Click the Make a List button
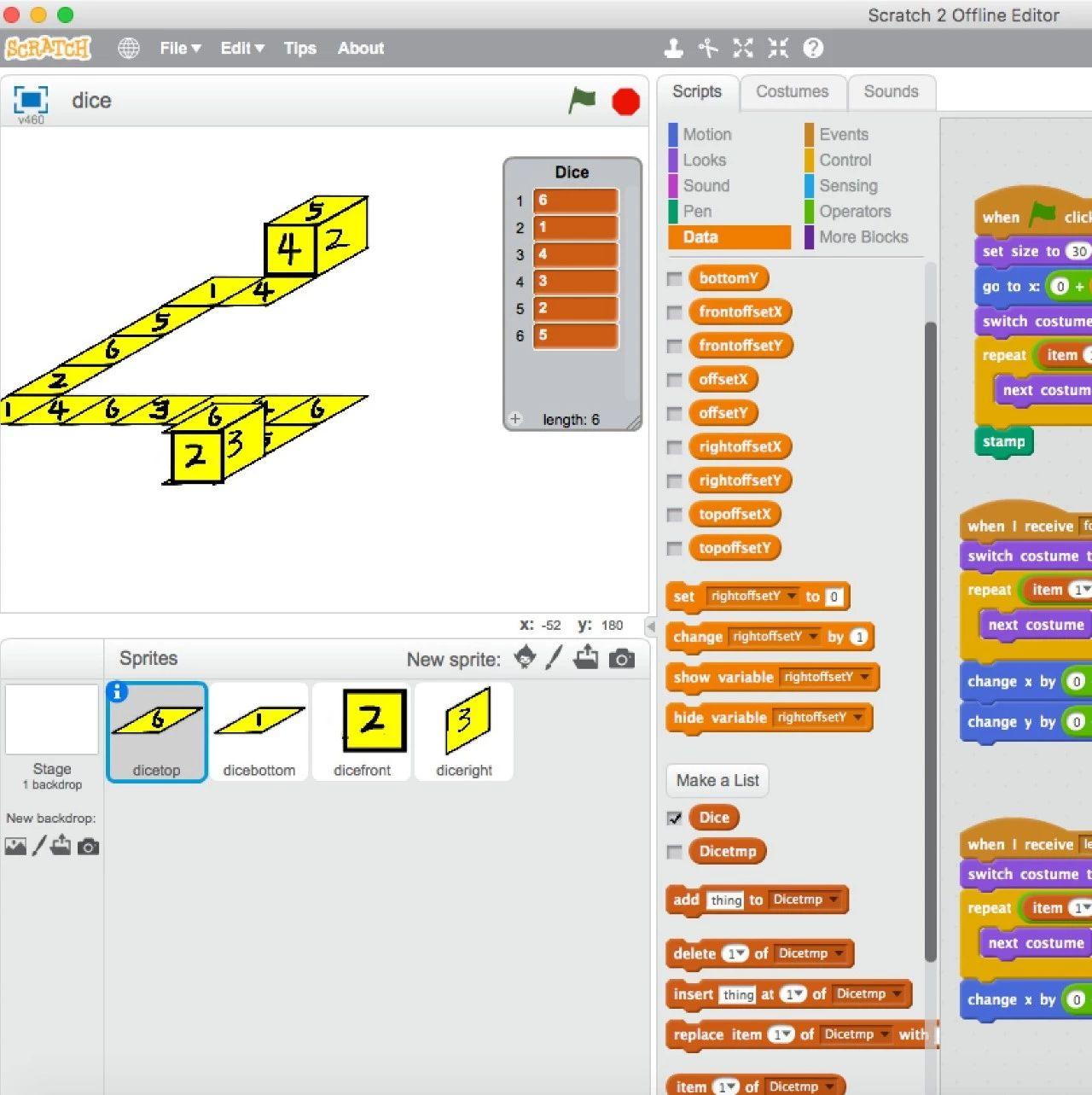Image resolution: width=1092 pixels, height=1095 pixels. click(x=717, y=780)
